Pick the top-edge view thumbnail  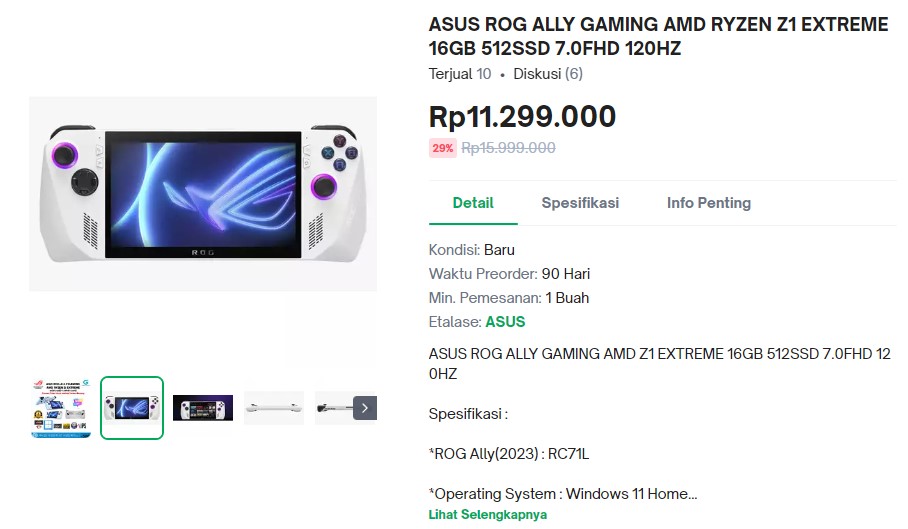pyautogui.click(x=274, y=408)
